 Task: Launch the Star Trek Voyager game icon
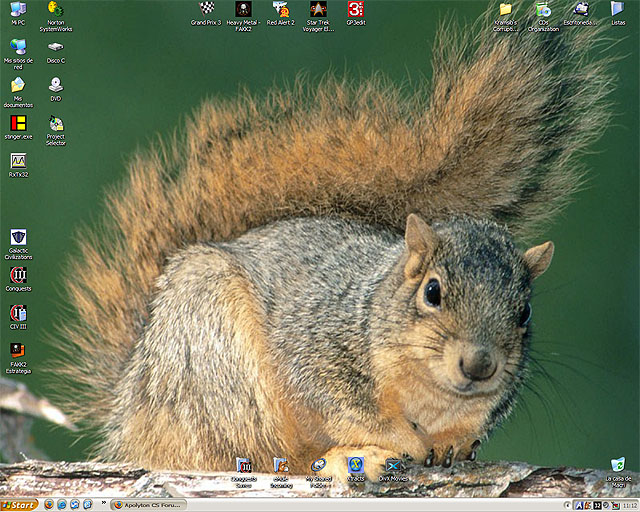318,10
